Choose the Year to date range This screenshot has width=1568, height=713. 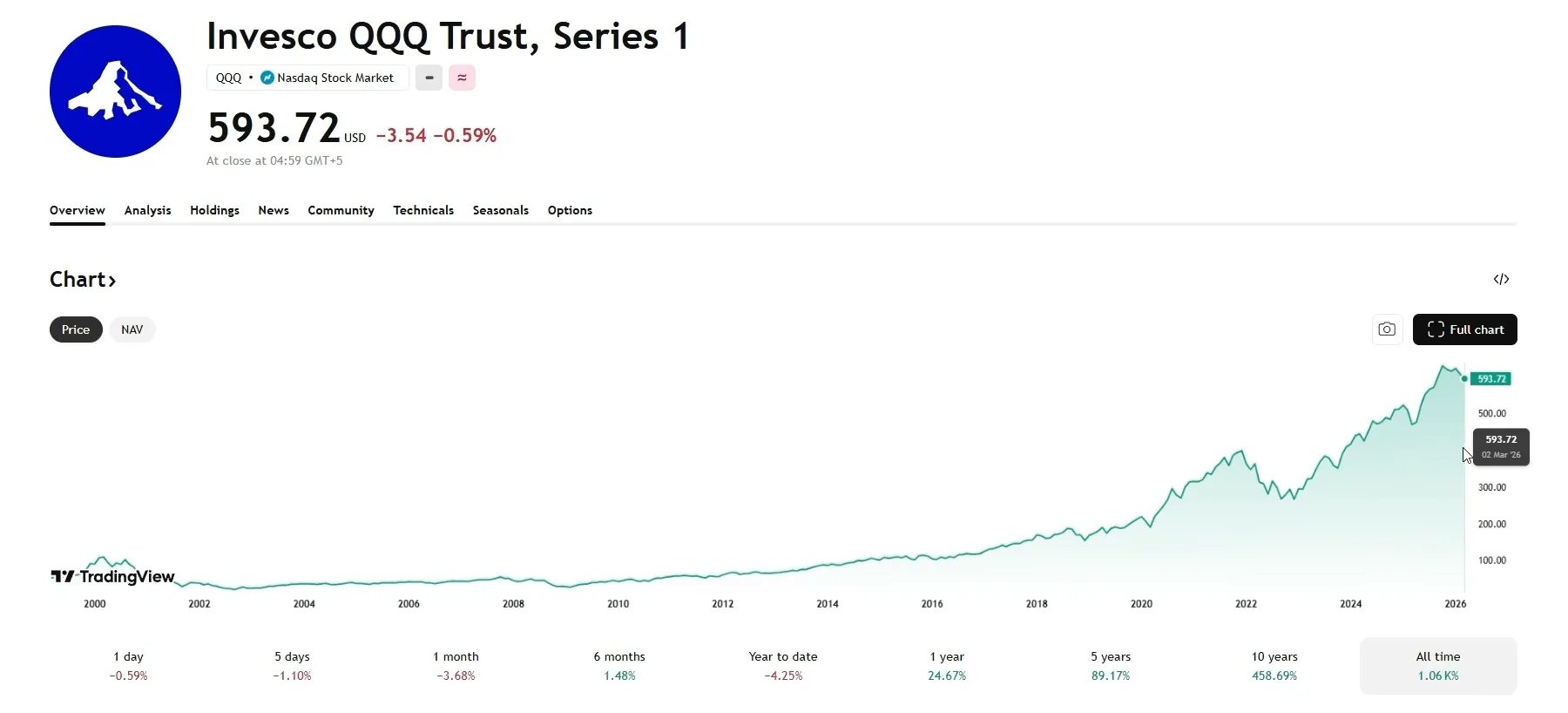point(783,666)
